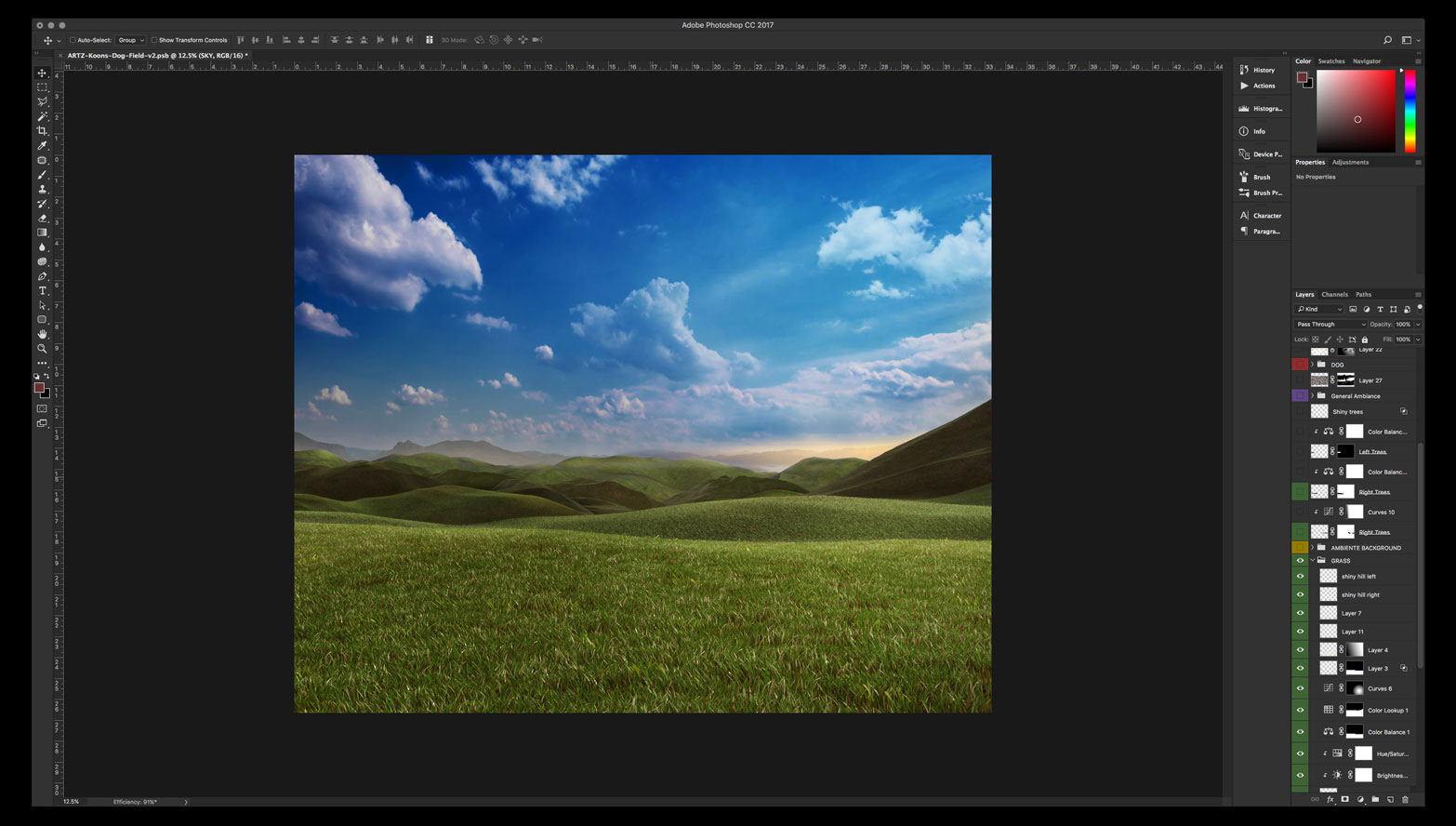The height and width of the screenshot is (826, 1456).
Task: Select the Polygonal Lasso tool
Action: pyautogui.click(x=42, y=101)
